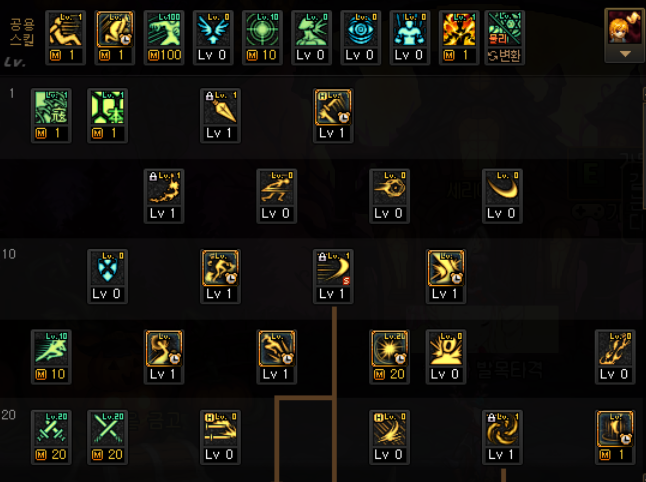The width and height of the screenshot is (646, 482).
Task: Select the blue wings skill at Lv 0
Action: coord(213,37)
